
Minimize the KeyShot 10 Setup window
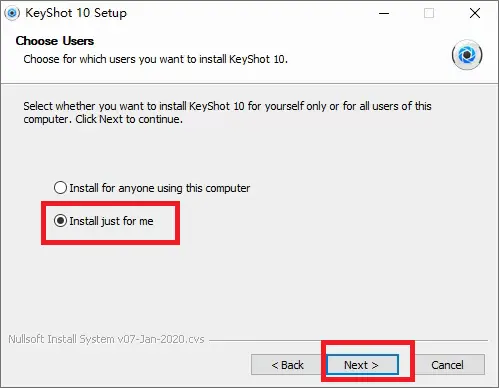pyautogui.click(x=384, y=13)
